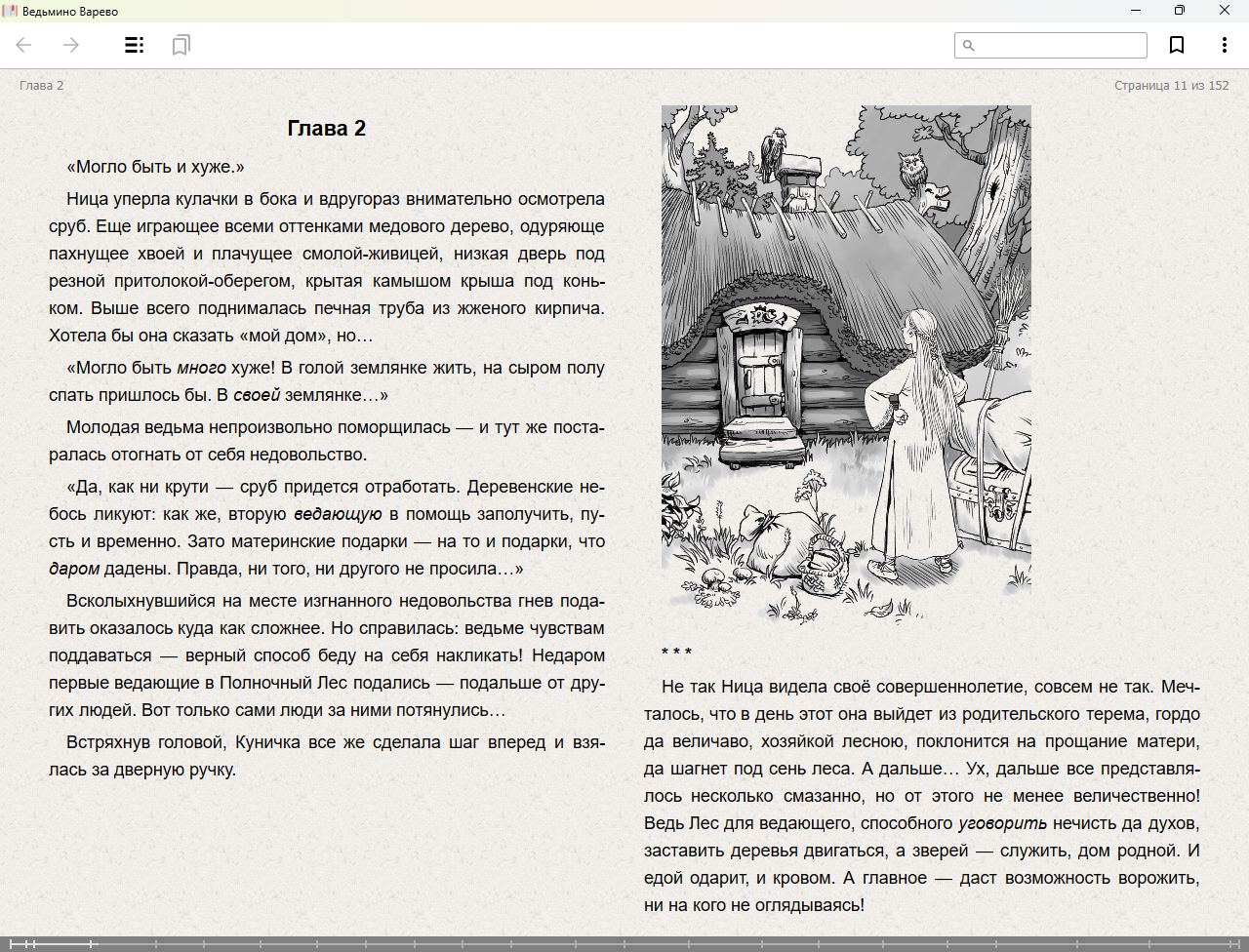Close the book reader window

pyautogui.click(x=1224, y=11)
